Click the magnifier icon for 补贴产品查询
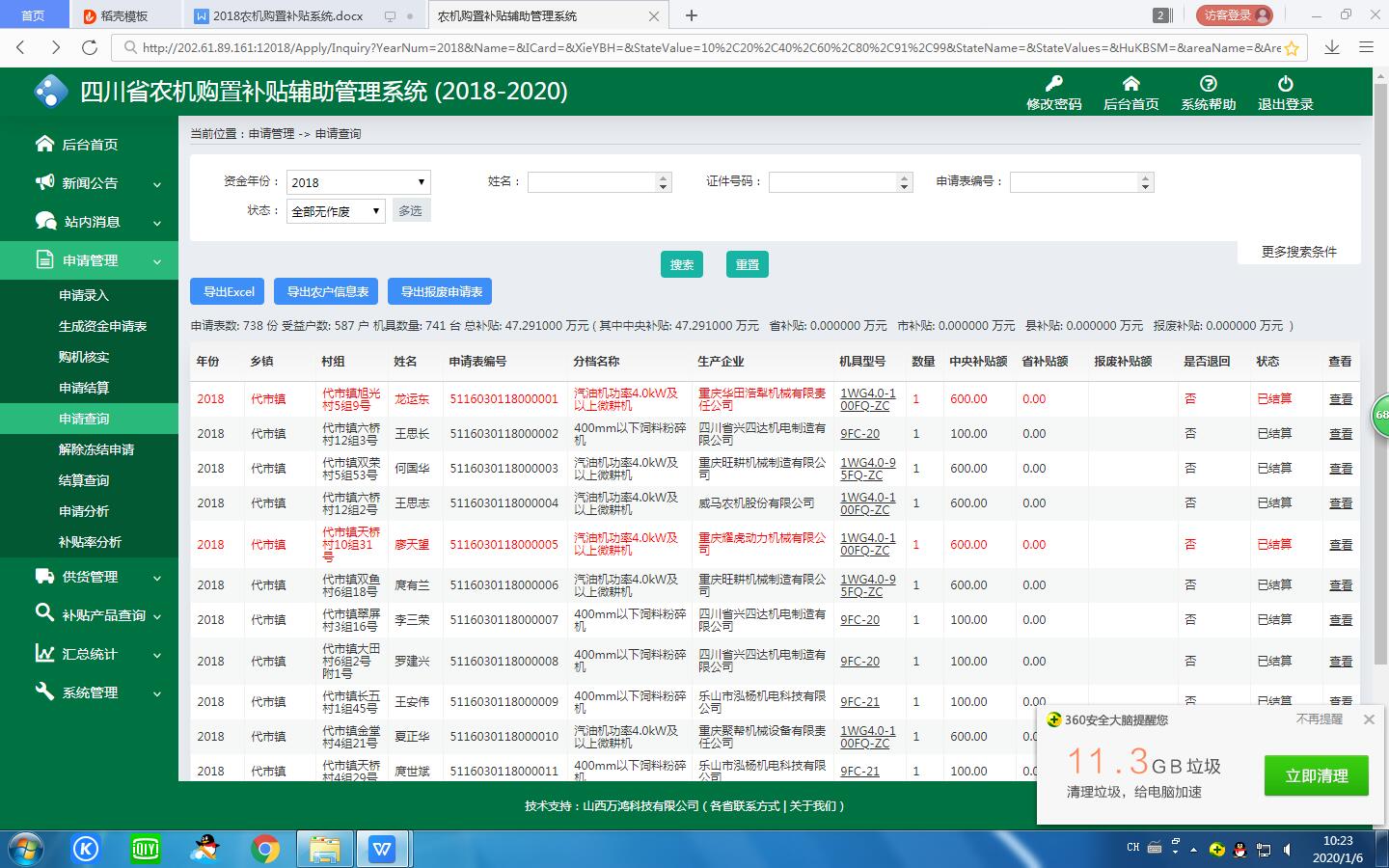The image size is (1389, 868). (44, 613)
